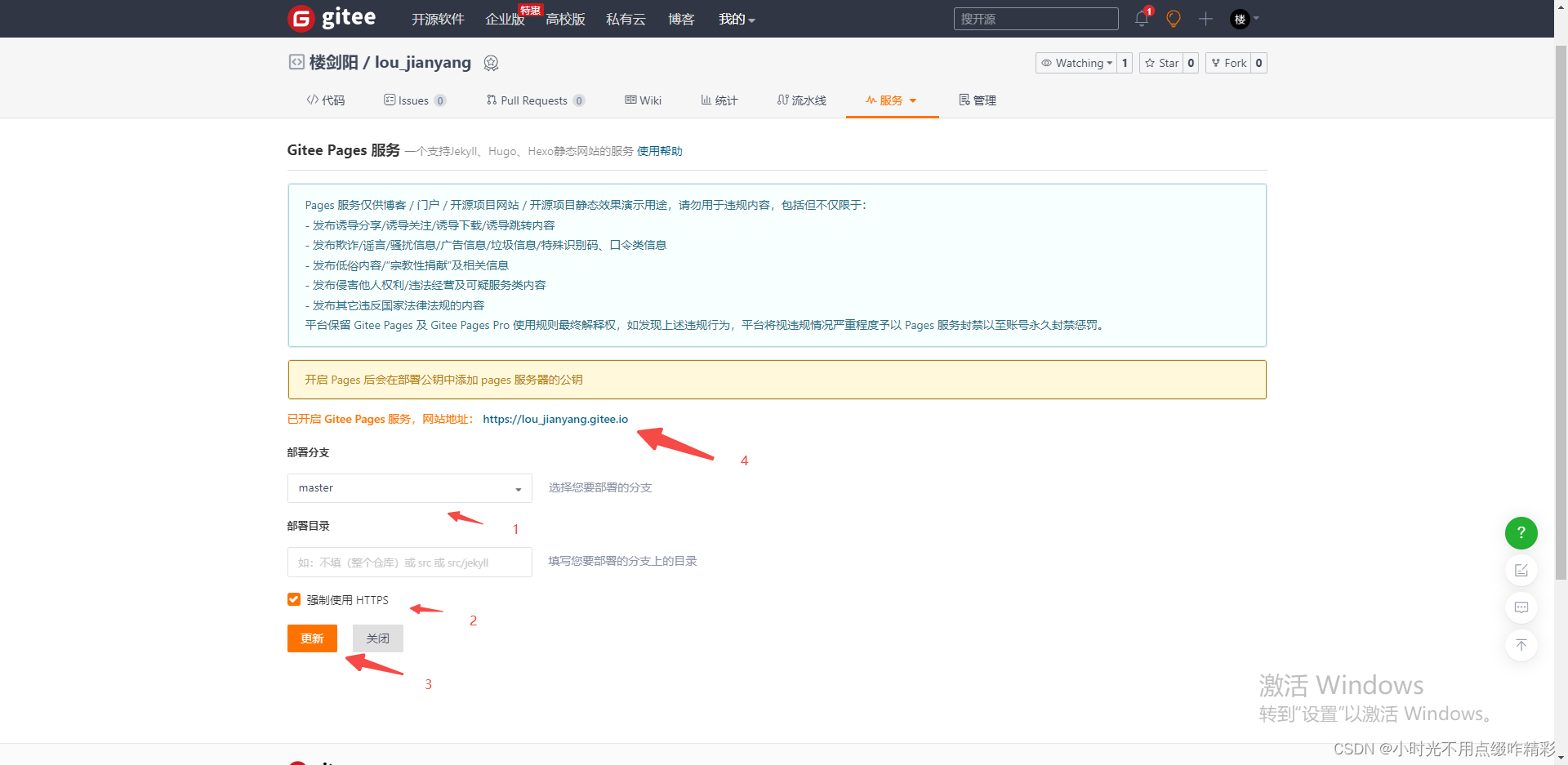Screen dimensions: 1568x765
Task: Open 开源软件 in top nav
Action: 438,19
